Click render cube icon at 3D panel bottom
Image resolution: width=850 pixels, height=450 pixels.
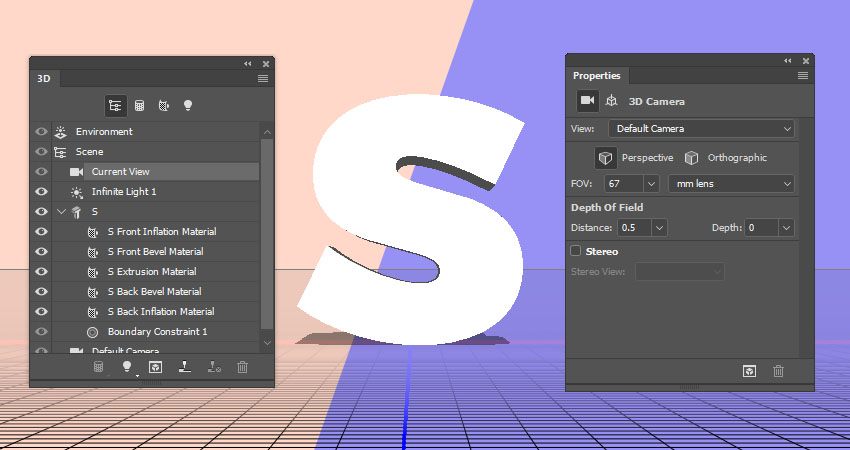click(x=156, y=367)
